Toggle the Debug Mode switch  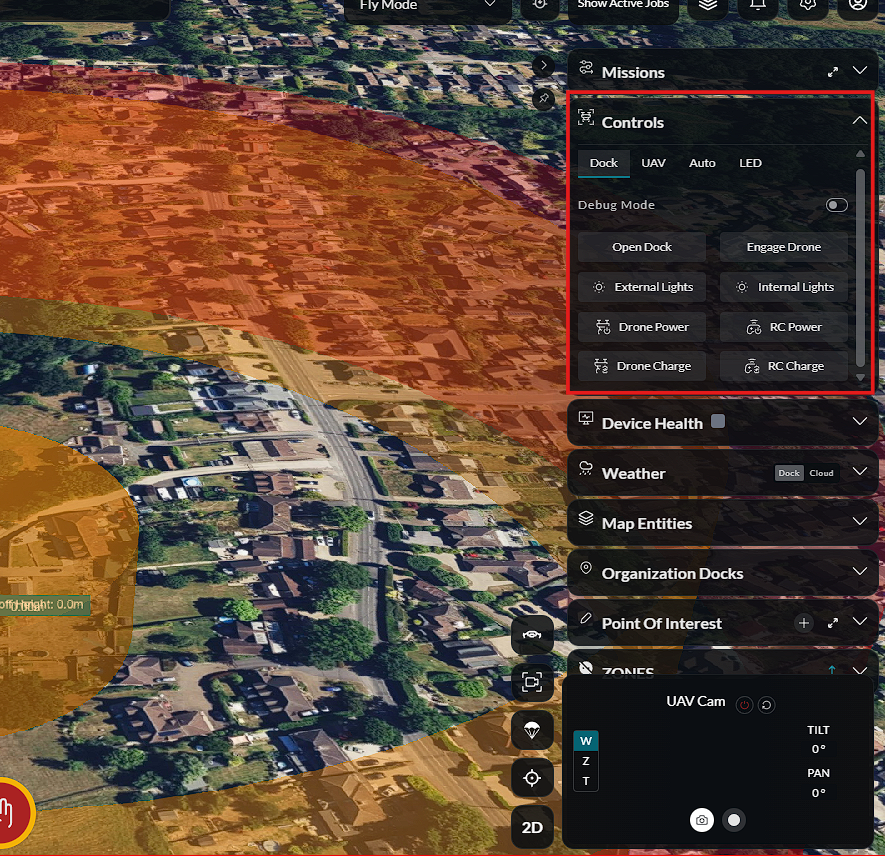click(836, 205)
